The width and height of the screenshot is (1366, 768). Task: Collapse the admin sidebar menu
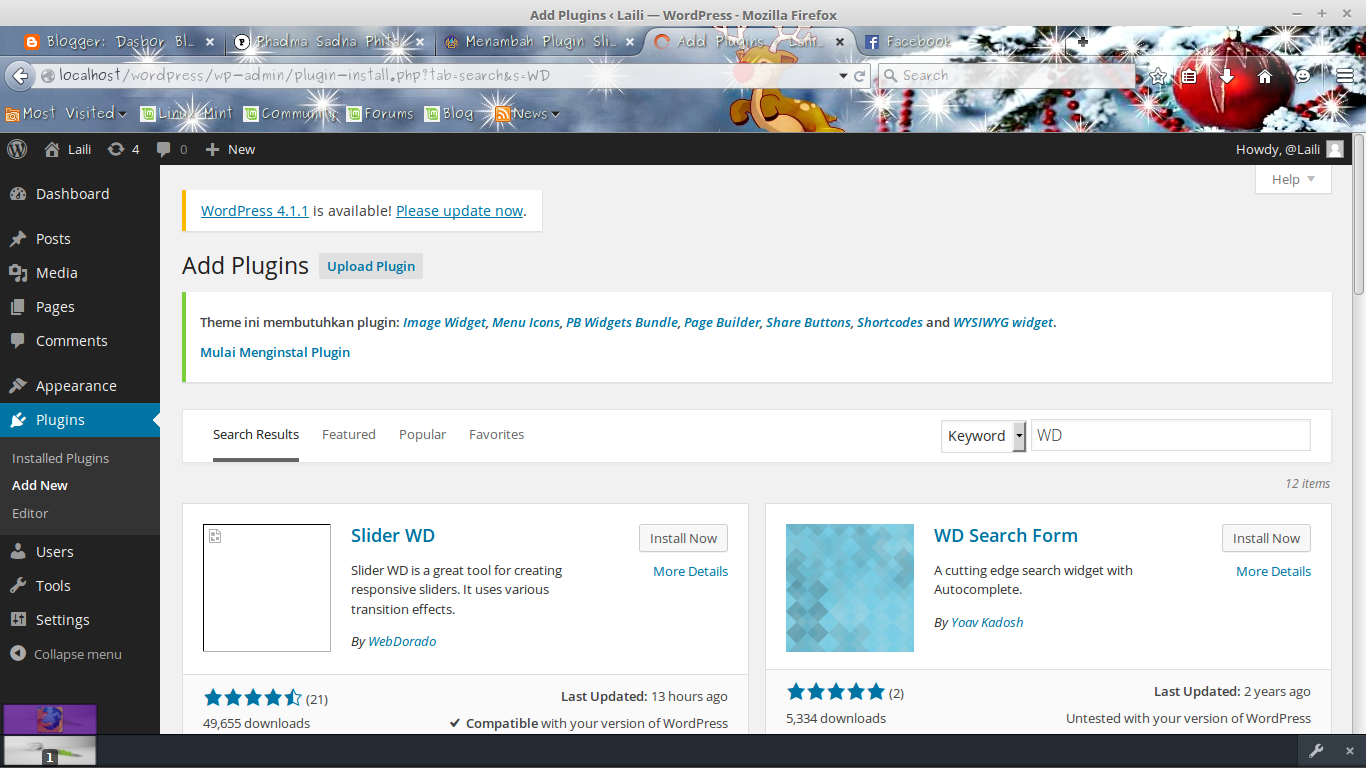[66, 654]
